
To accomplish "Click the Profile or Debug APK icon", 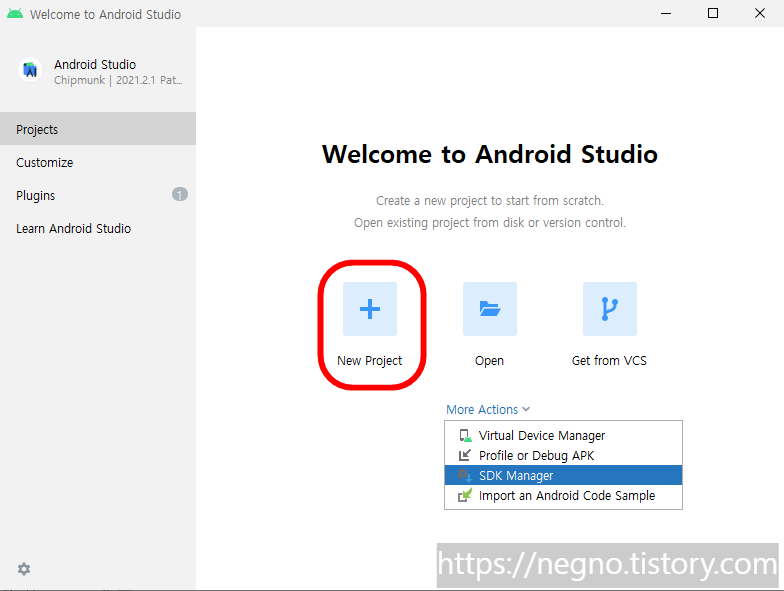I will (464, 456).
